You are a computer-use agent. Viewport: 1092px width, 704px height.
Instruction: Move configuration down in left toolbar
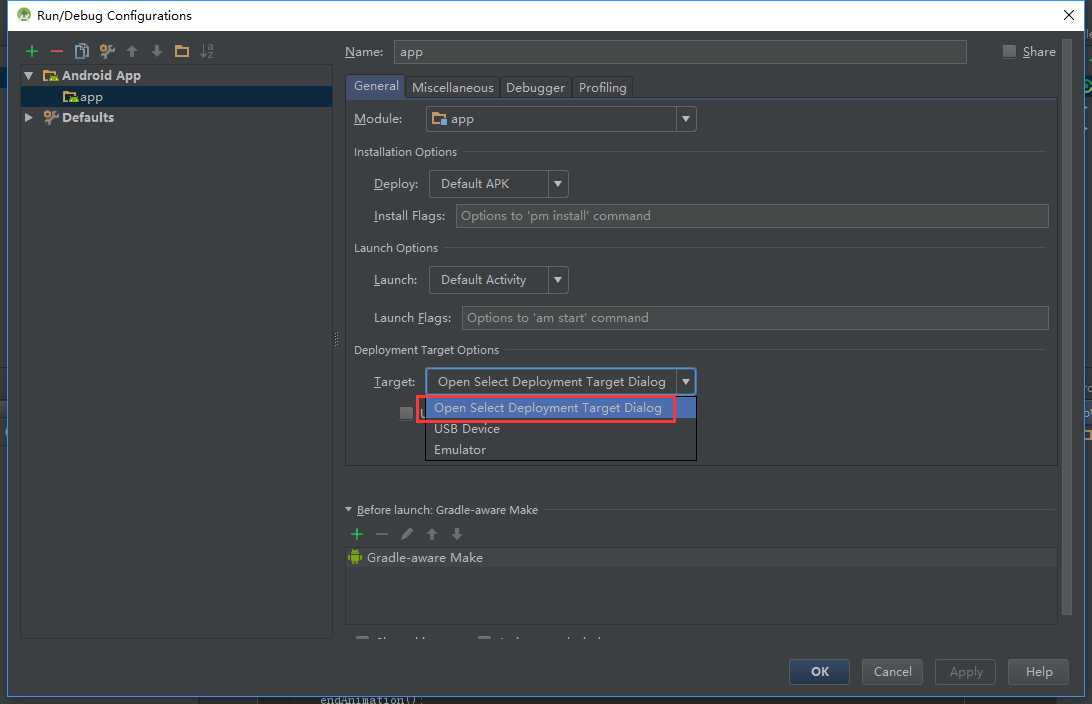pyautogui.click(x=157, y=51)
